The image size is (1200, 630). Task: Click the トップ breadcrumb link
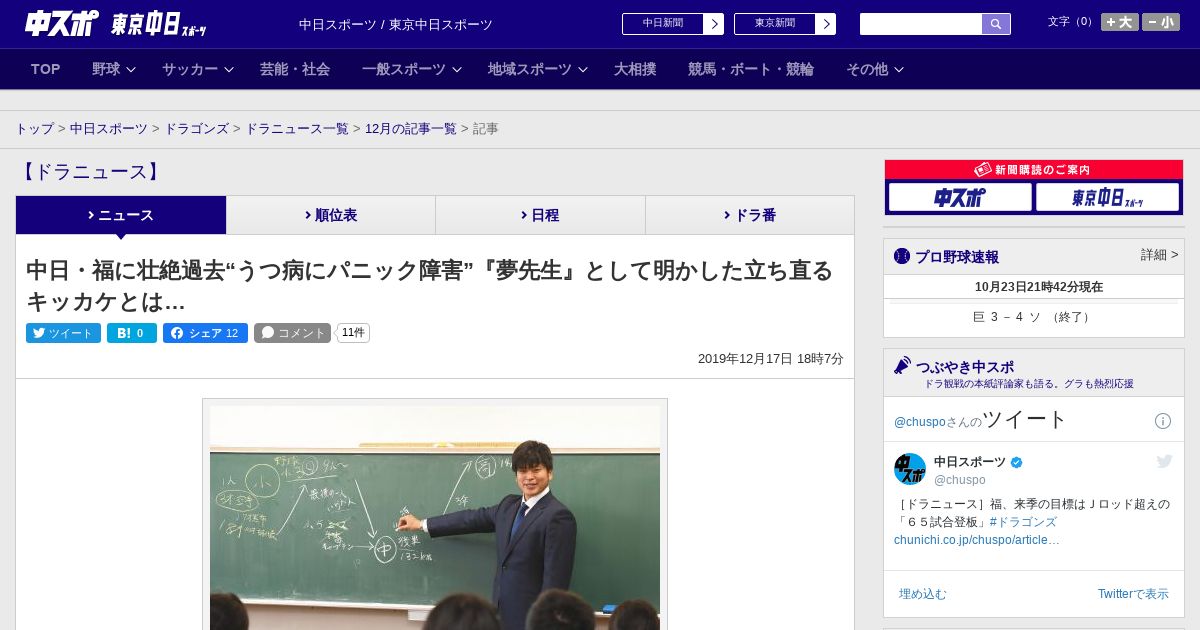[x=35, y=129]
